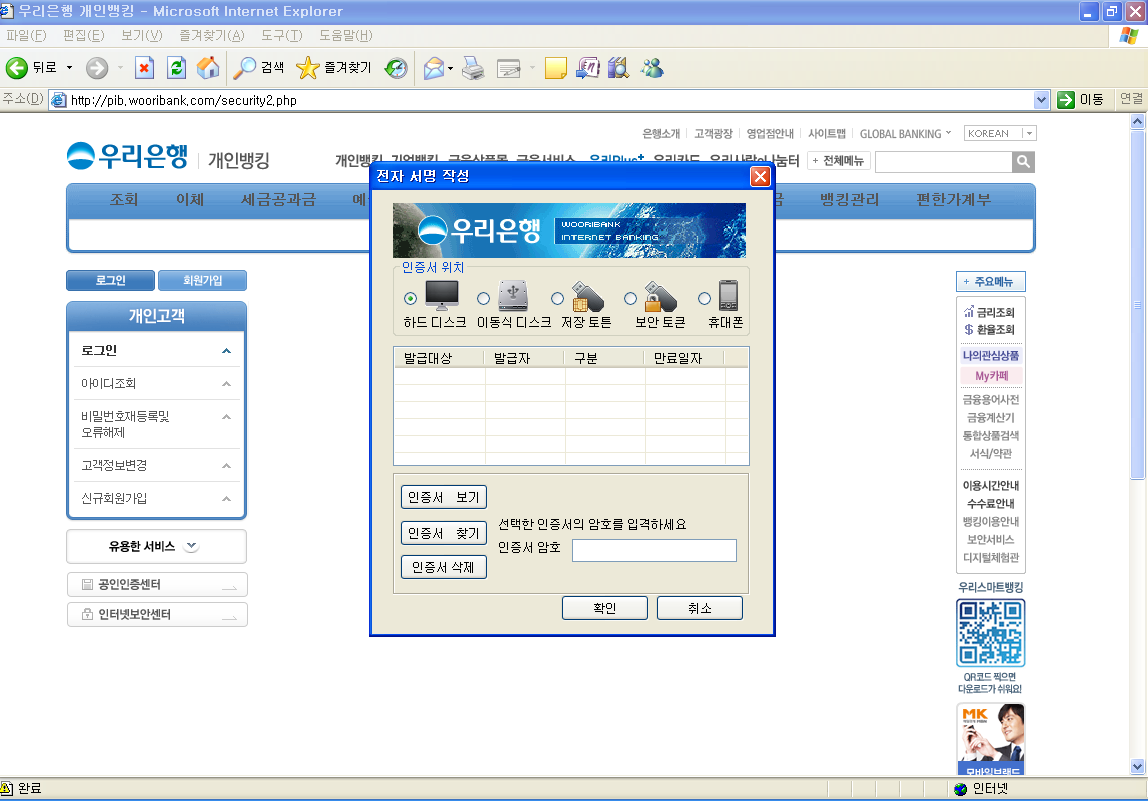Click the 공인인증센터 link
1148x801 pixels.
pyautogui.click(x=157, y=584)
